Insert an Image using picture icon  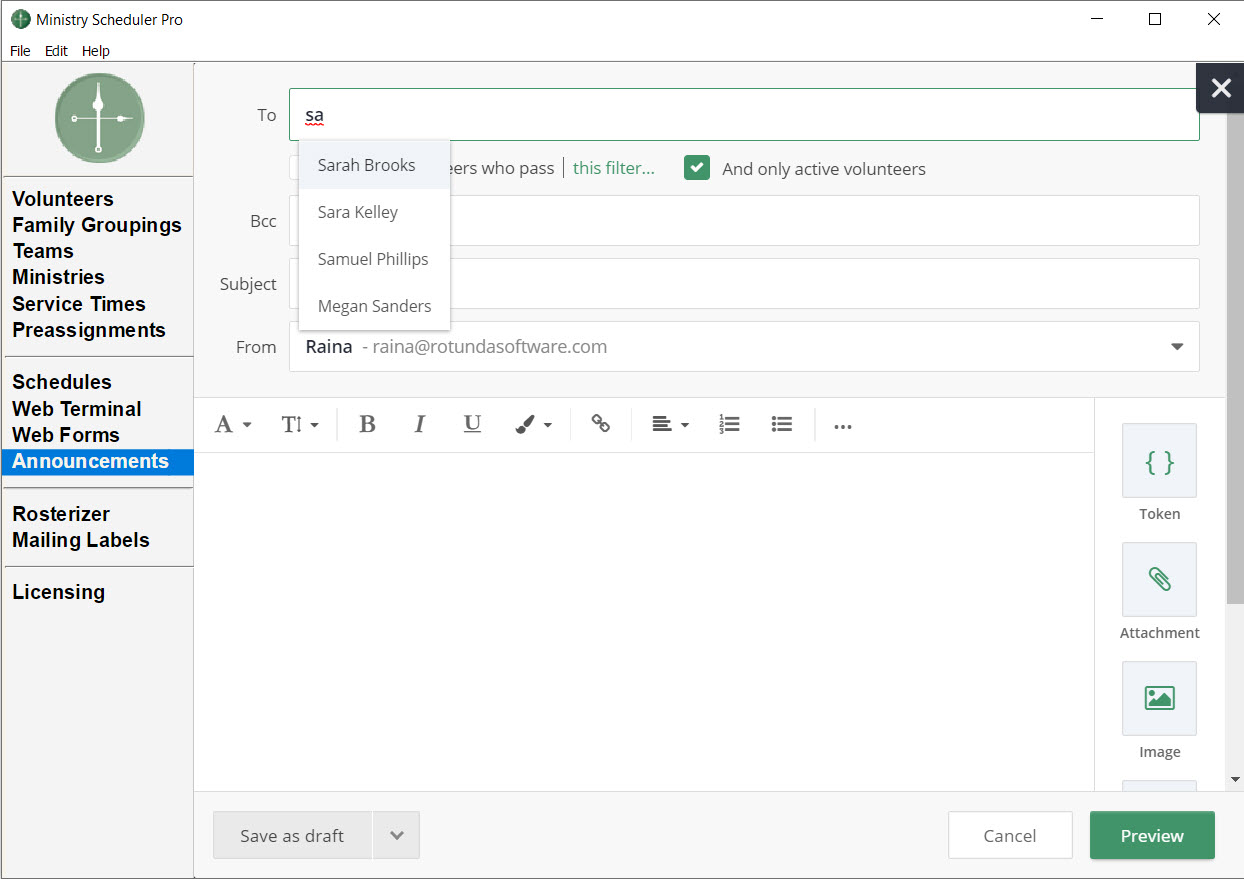pos(1159,698)
